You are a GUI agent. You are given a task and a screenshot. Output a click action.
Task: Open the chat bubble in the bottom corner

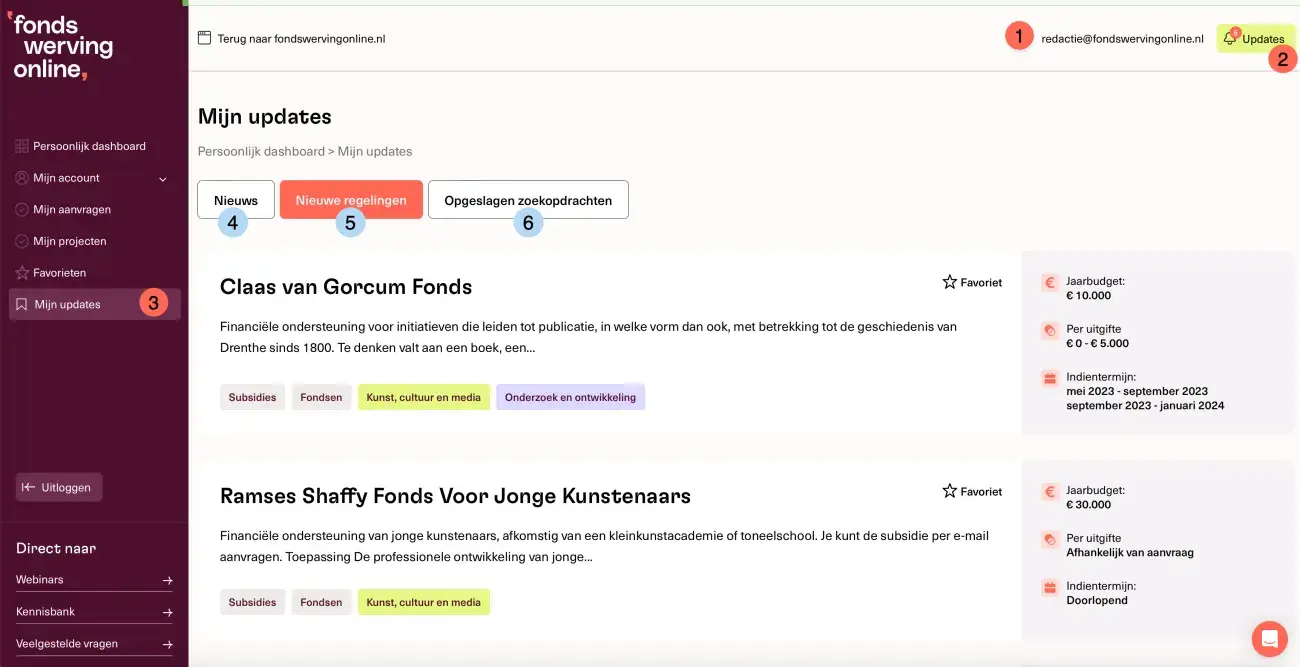pyautogui.click(x=1269, y=638)
